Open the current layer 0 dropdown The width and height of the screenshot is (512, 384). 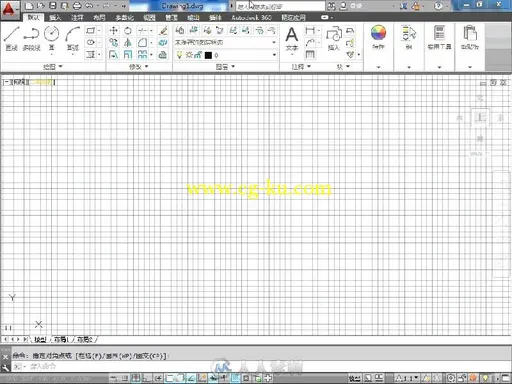click(x=225, y=55)
